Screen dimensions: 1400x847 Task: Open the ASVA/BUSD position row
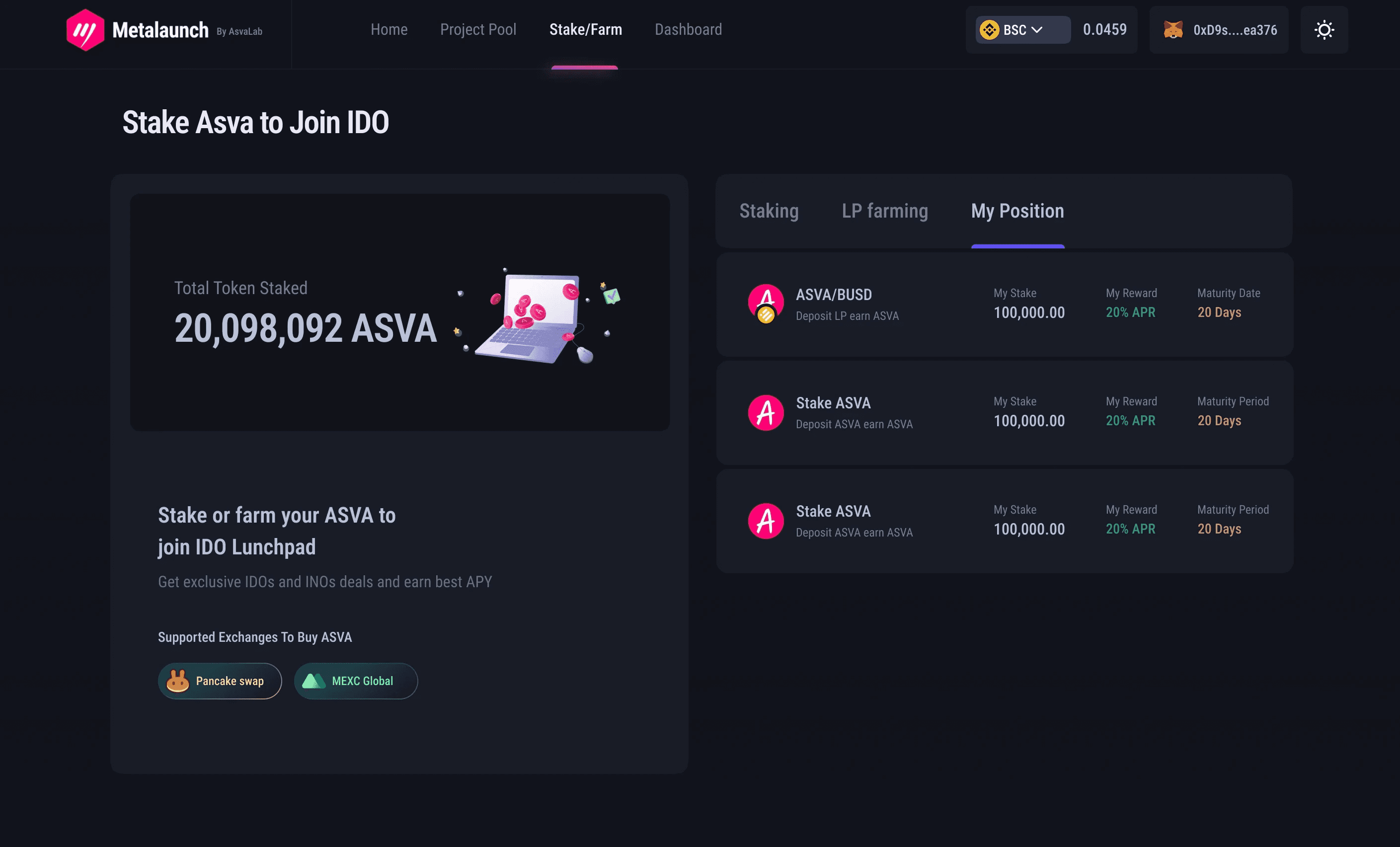tap(1004, 305)
